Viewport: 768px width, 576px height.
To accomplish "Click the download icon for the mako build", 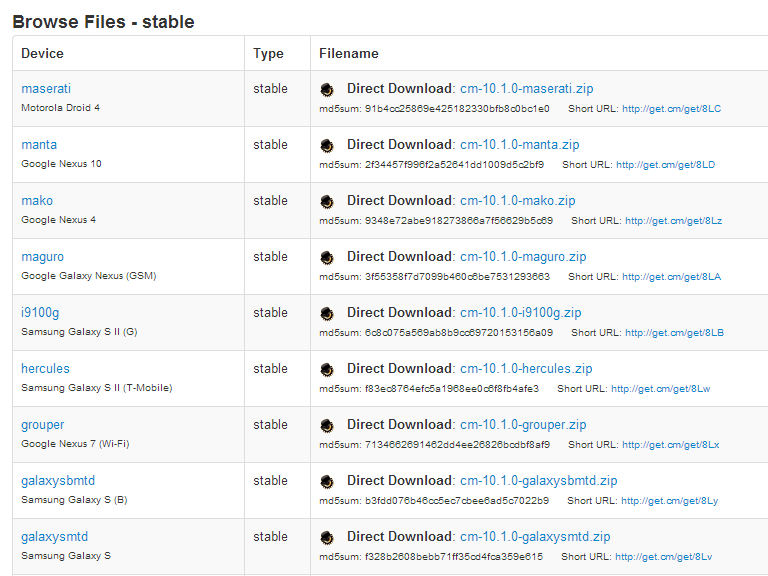I will 327,201.
